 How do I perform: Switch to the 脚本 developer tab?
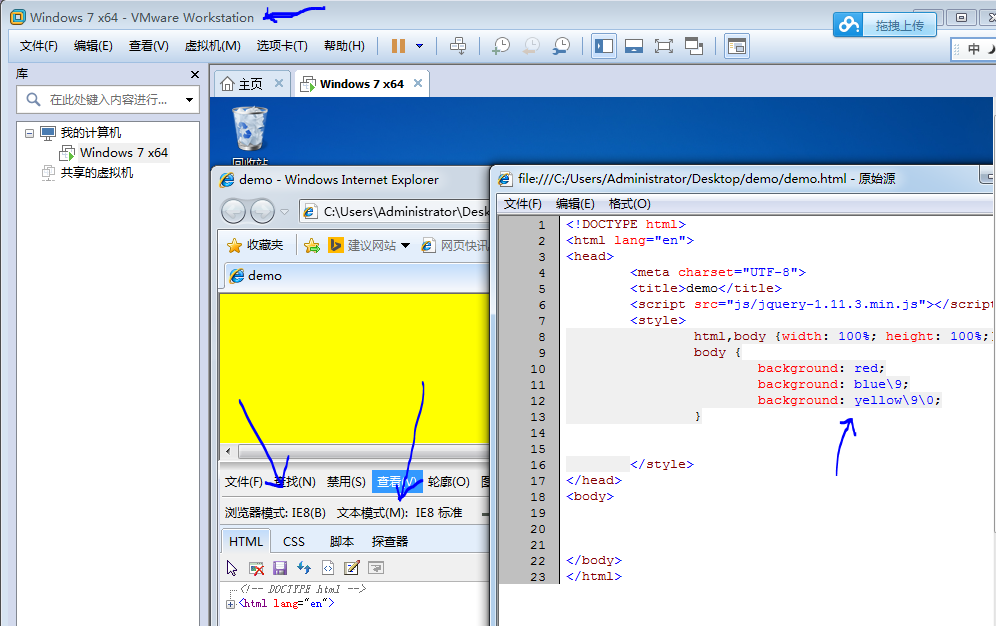[342, 542]
